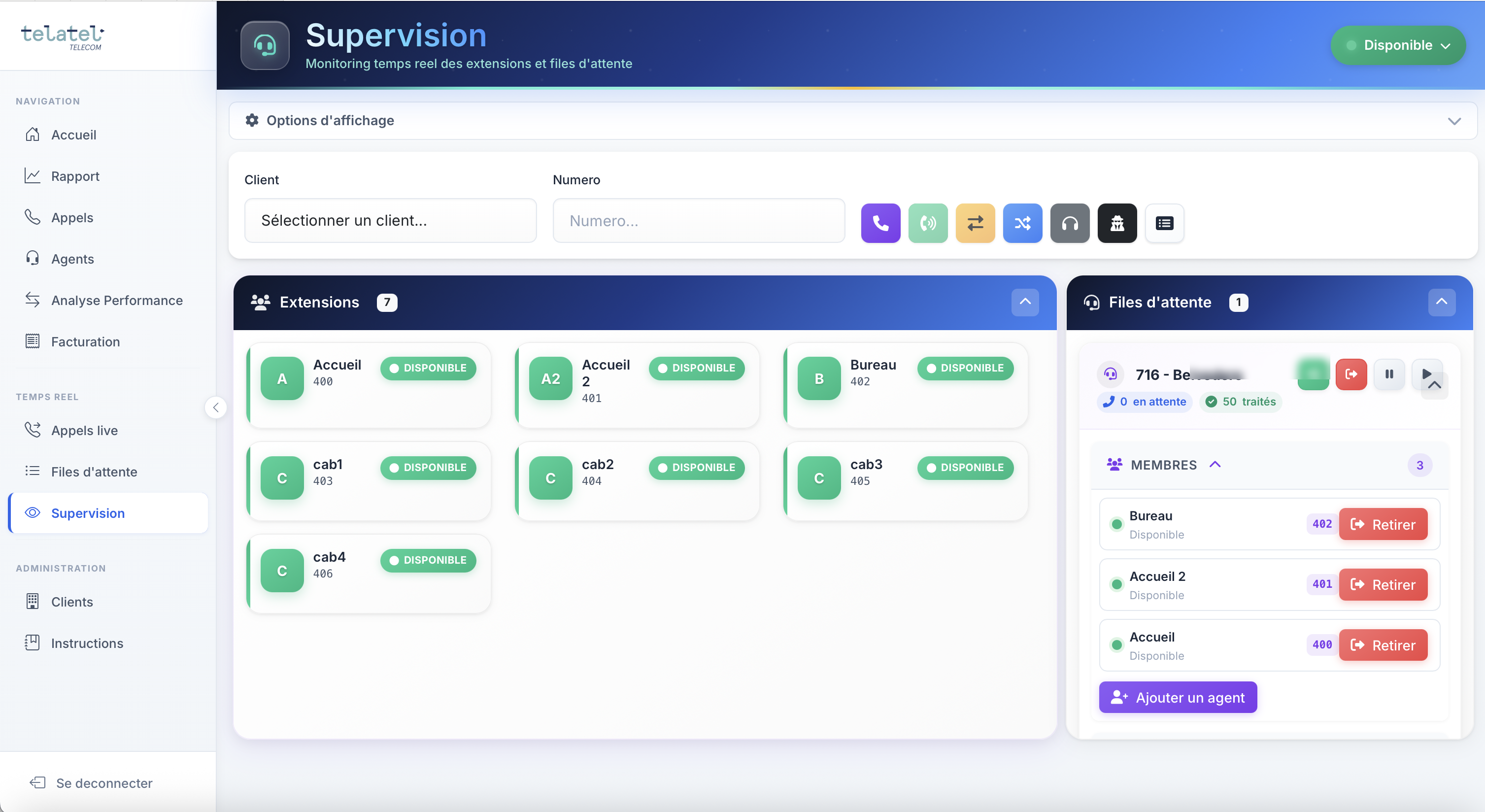The image size is (1485, 812).
Task: Open Instructions in the sidebar
Action: point(108,643)
